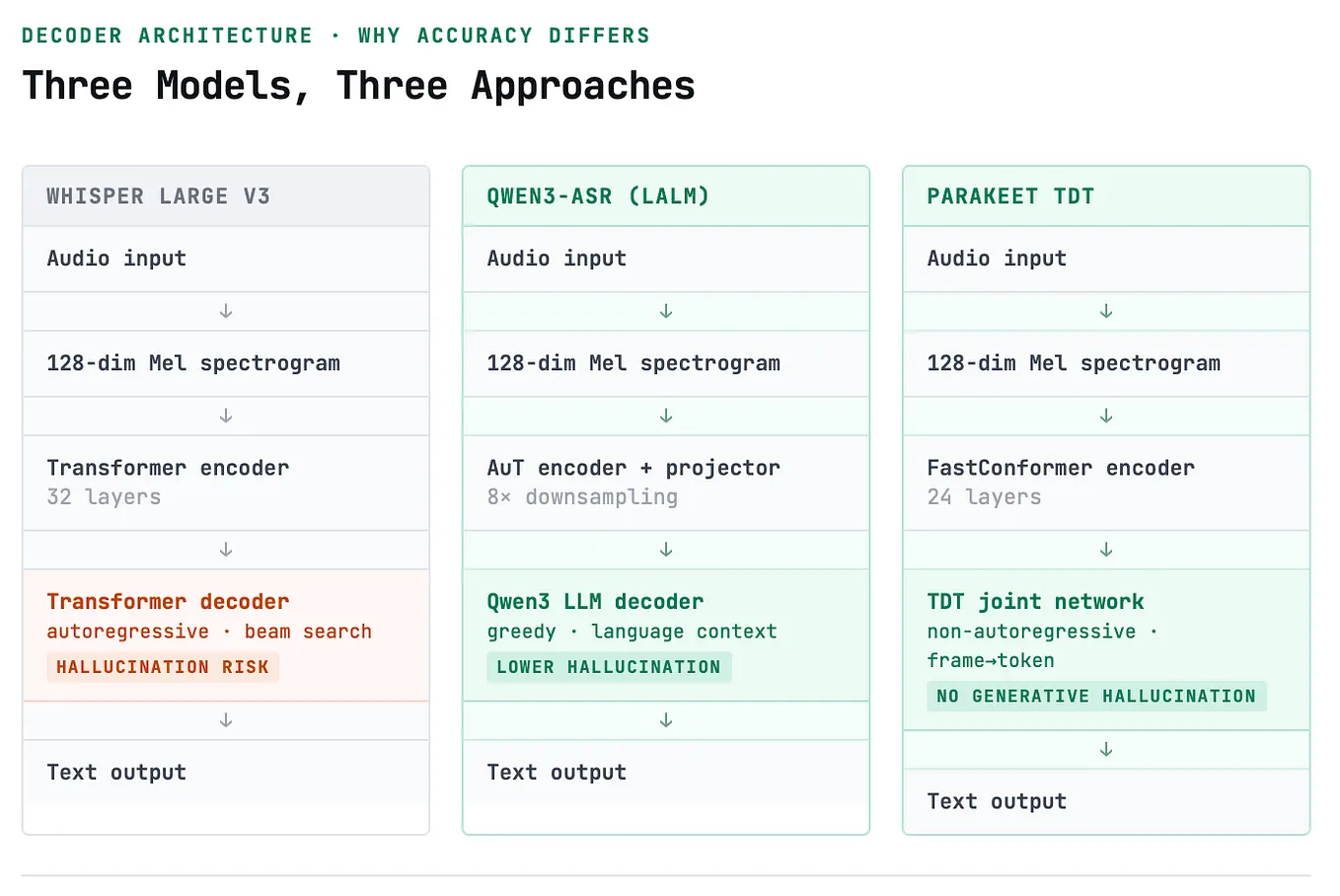This screenshot has height=896, width=1340.
Task: Click the arrow above Whisper's Transformer encoder
Action: coord(226,415)
